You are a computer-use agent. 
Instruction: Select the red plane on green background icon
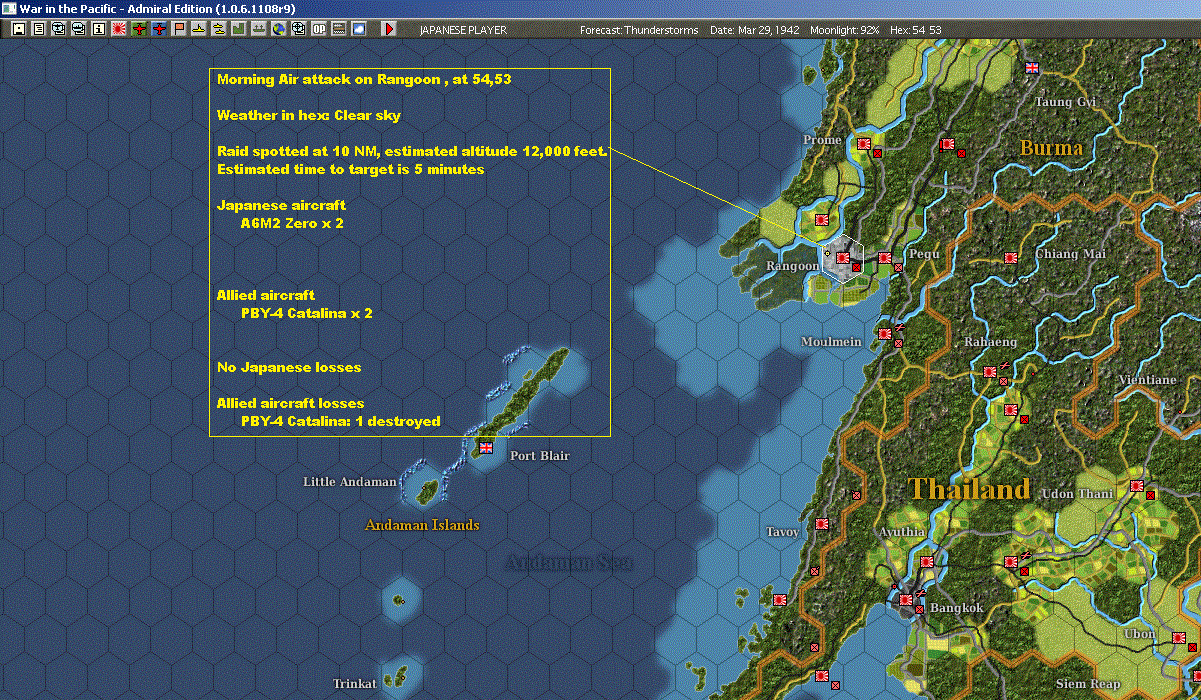click(139, 29)
